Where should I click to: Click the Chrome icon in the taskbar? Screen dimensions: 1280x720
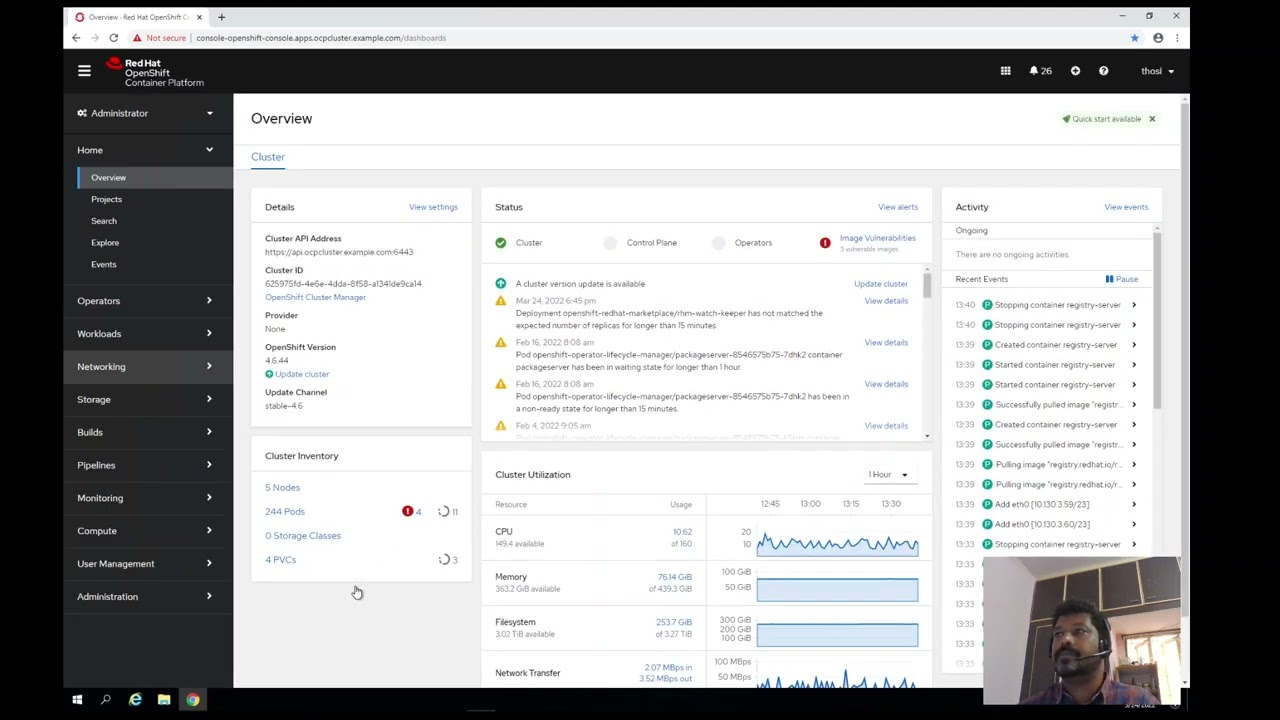click(193, 700)
